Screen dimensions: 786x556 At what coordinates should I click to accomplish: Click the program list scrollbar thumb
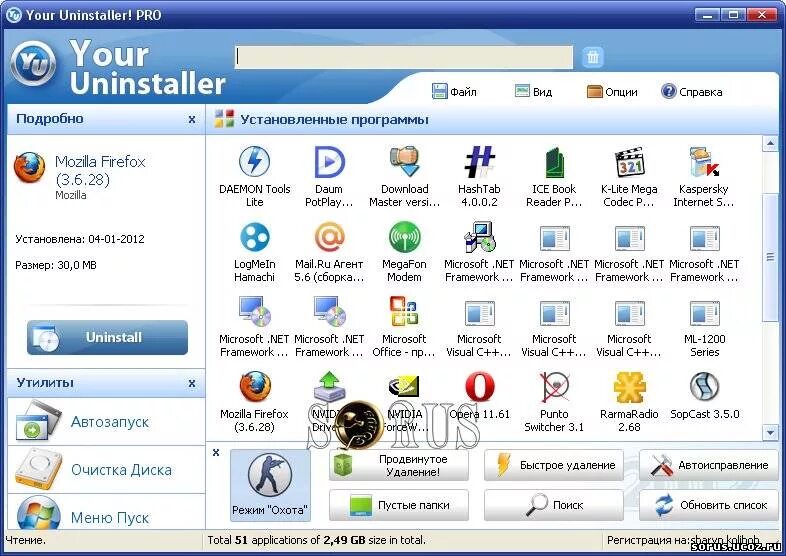coord(769,257)
